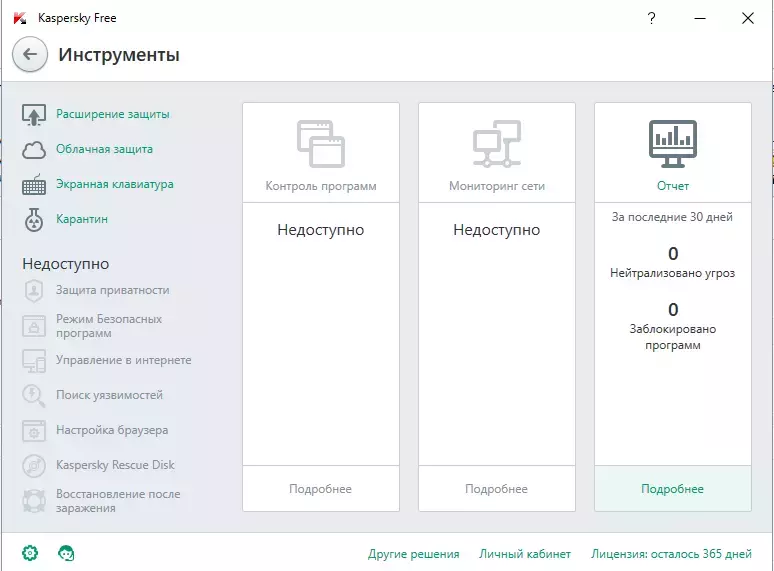
Task: Click the trusted applications mode icon
Action: click(34, 326)
